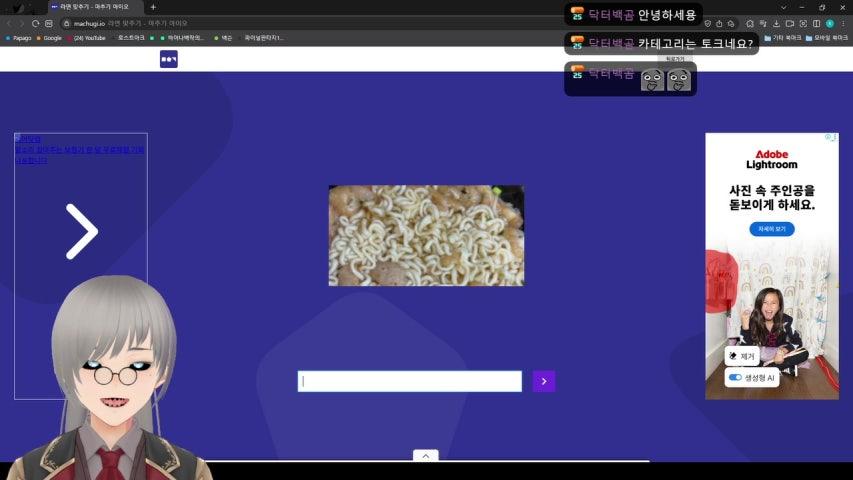853x480 pixels.
Task: Go back with the browser back arrow
Action: (9, 23)
